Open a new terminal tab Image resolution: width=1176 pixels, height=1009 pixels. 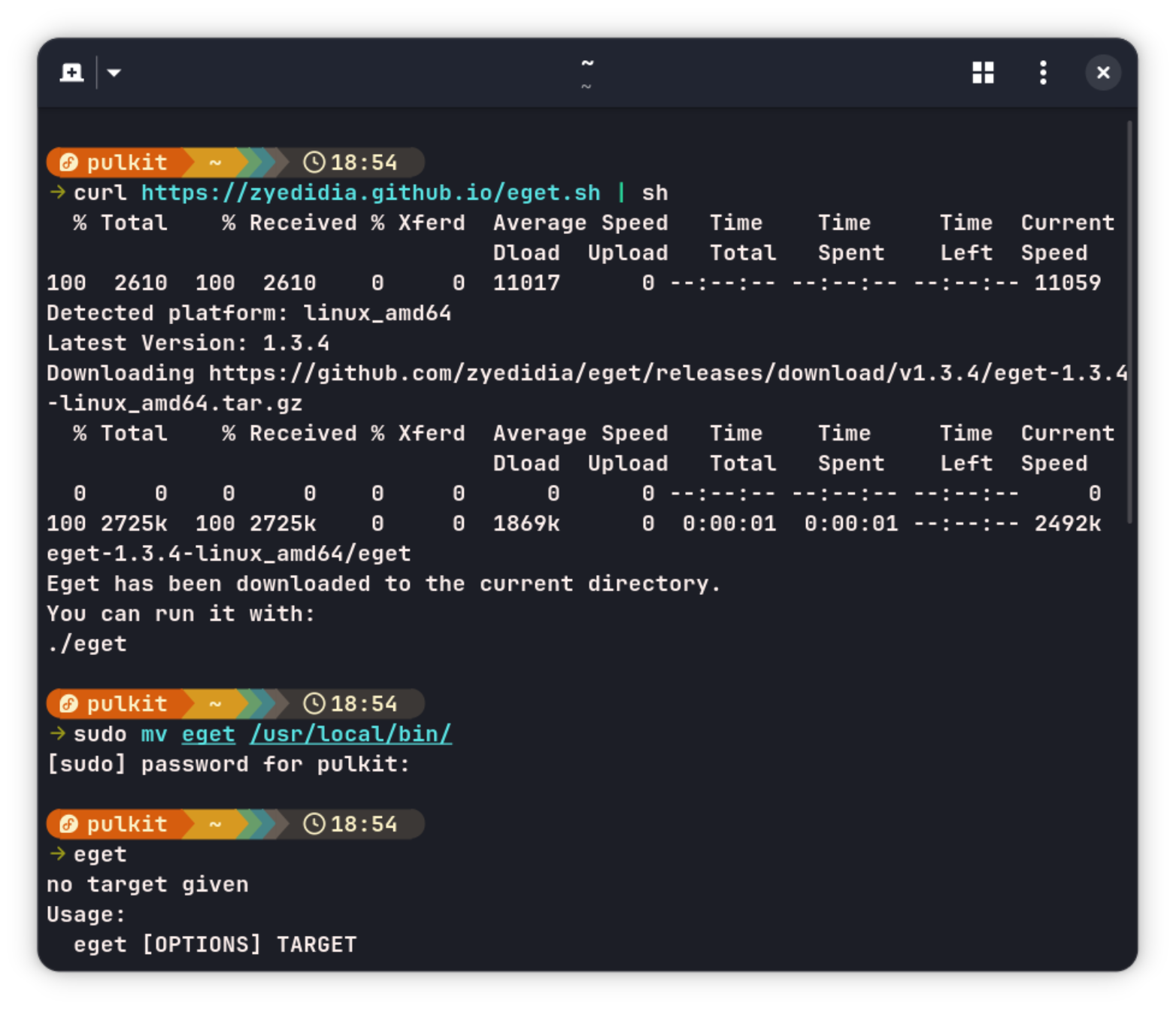click(x=71, y=73)
